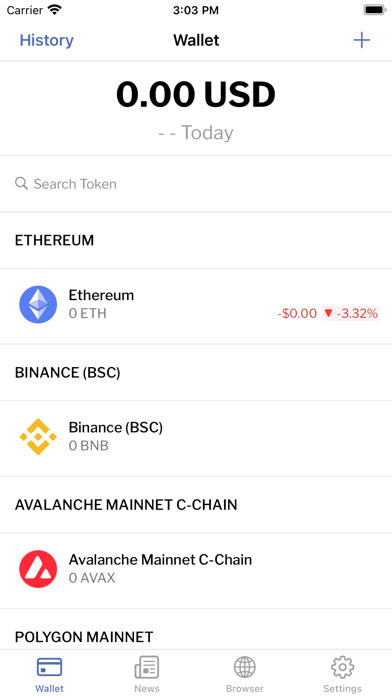Click the search magnifier icon
392x696 pixels.
click(x=21, y=183)
